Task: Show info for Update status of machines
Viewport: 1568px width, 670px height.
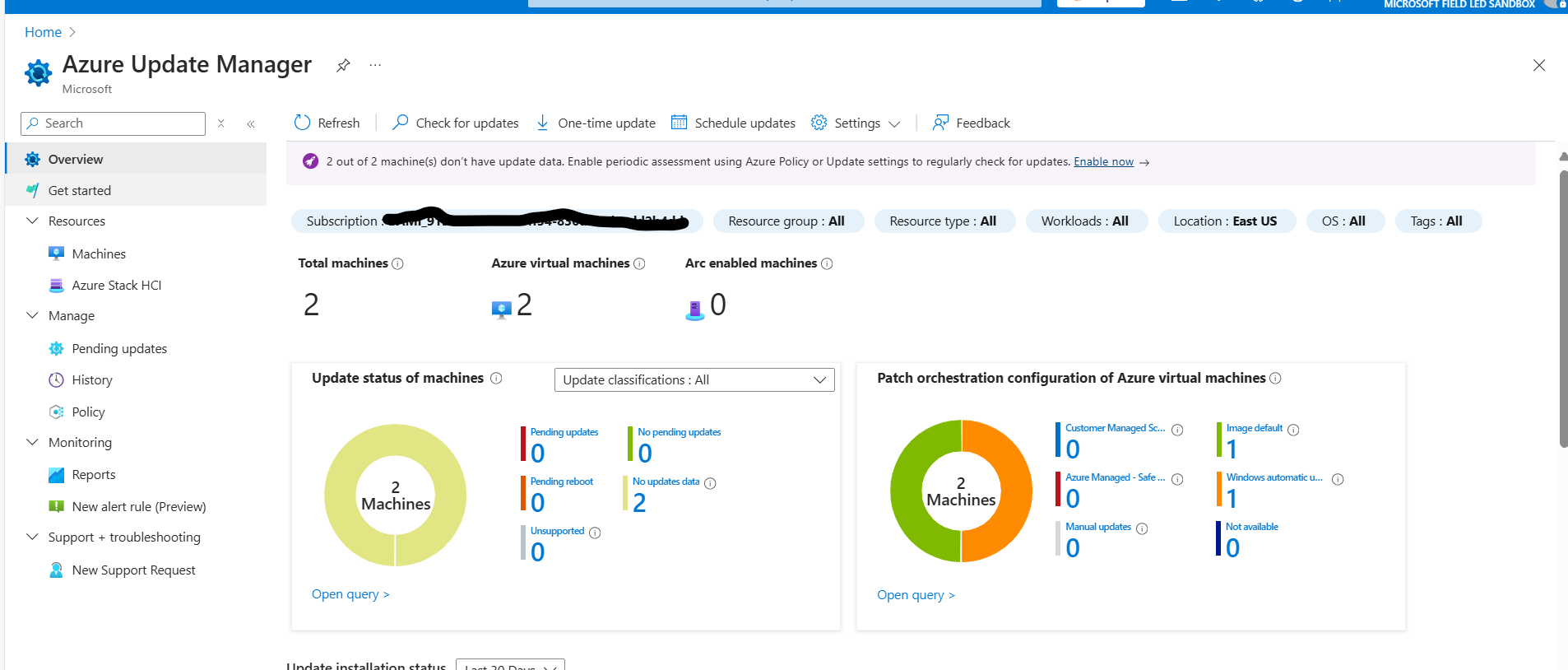Action: click(x=496, y=378)
